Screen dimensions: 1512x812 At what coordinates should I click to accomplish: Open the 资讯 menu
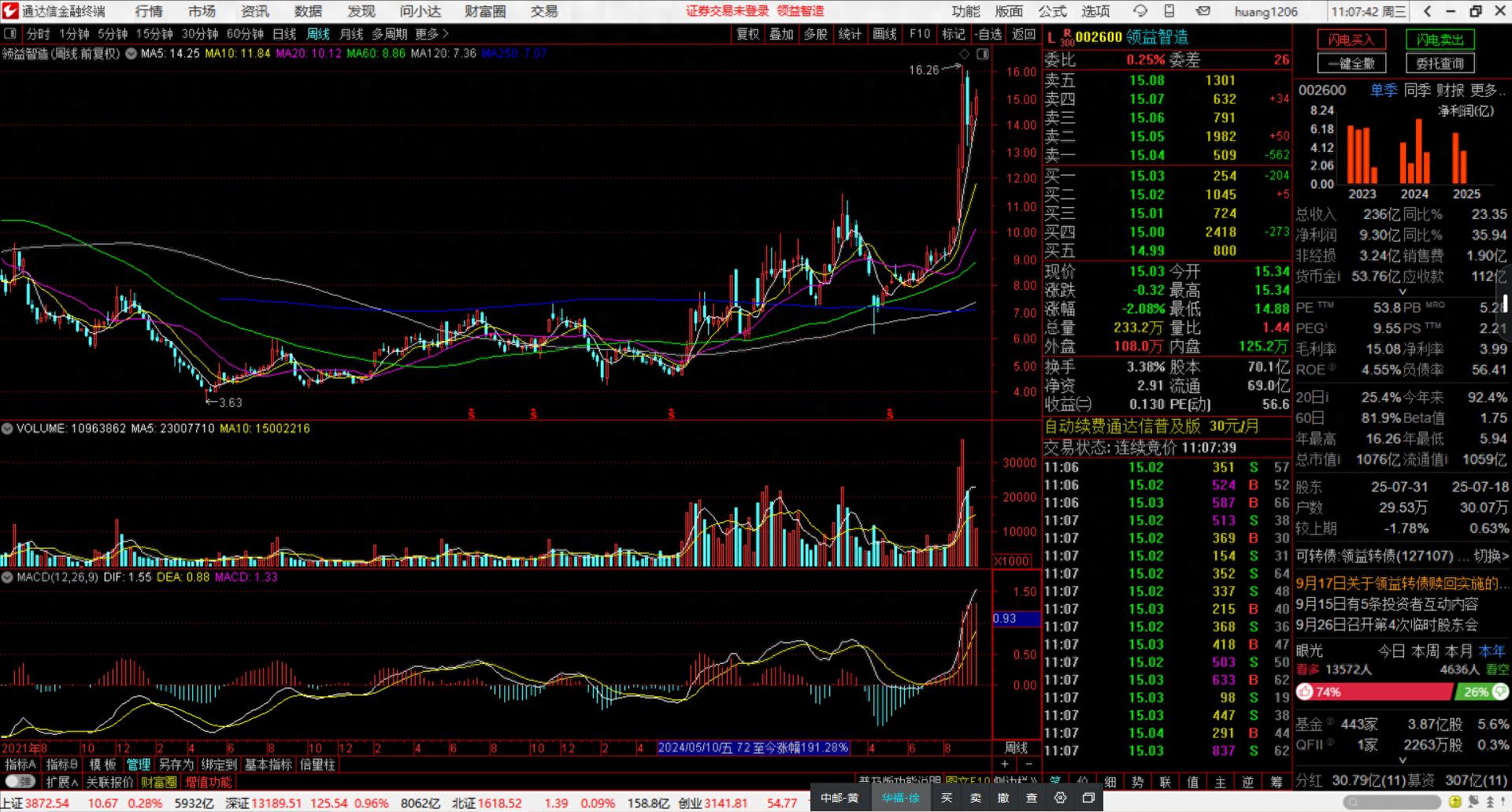click(x=255, y=11)
